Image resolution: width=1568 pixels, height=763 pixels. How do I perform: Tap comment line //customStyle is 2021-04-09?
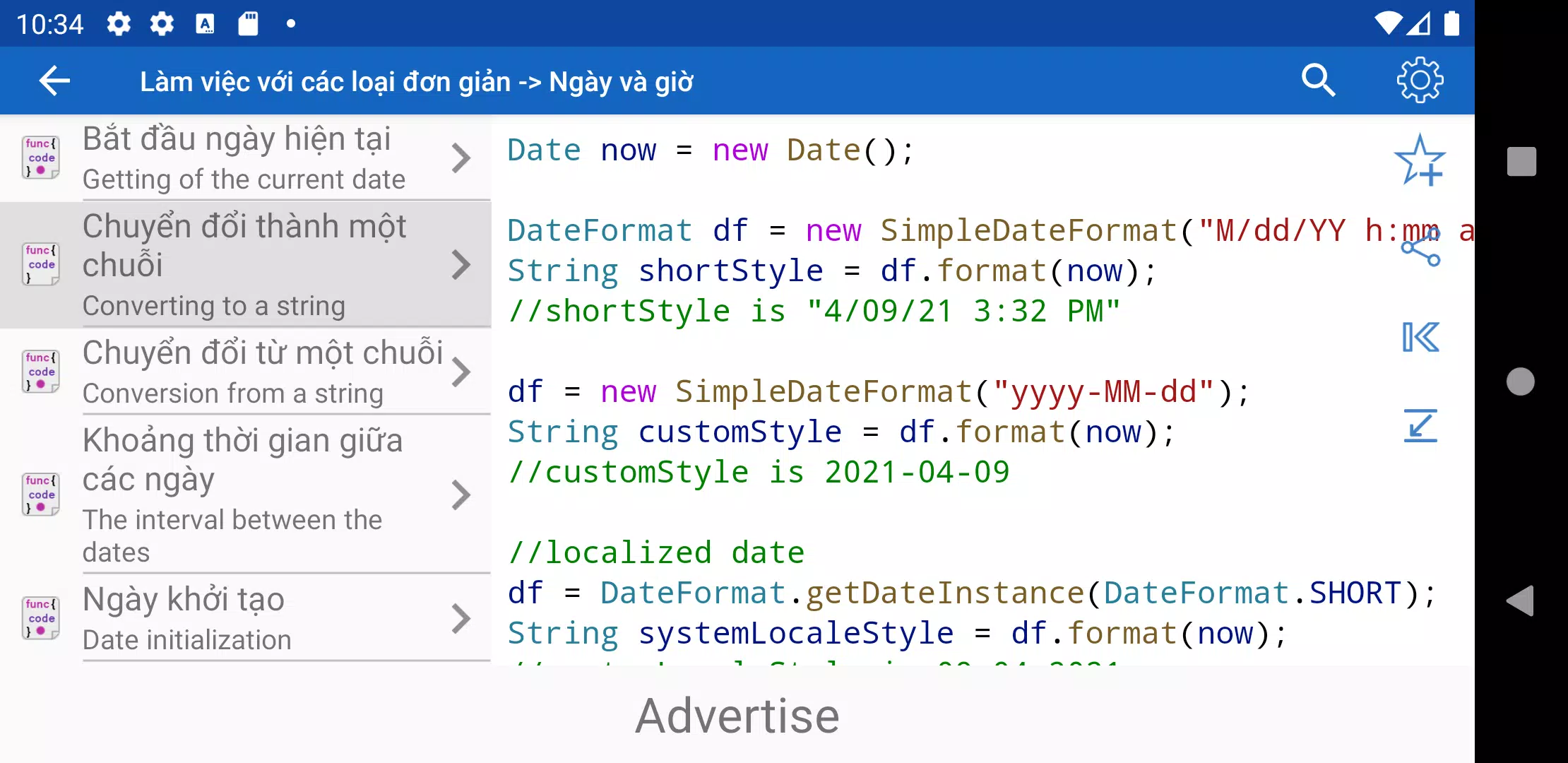click(x=759, y=472)
